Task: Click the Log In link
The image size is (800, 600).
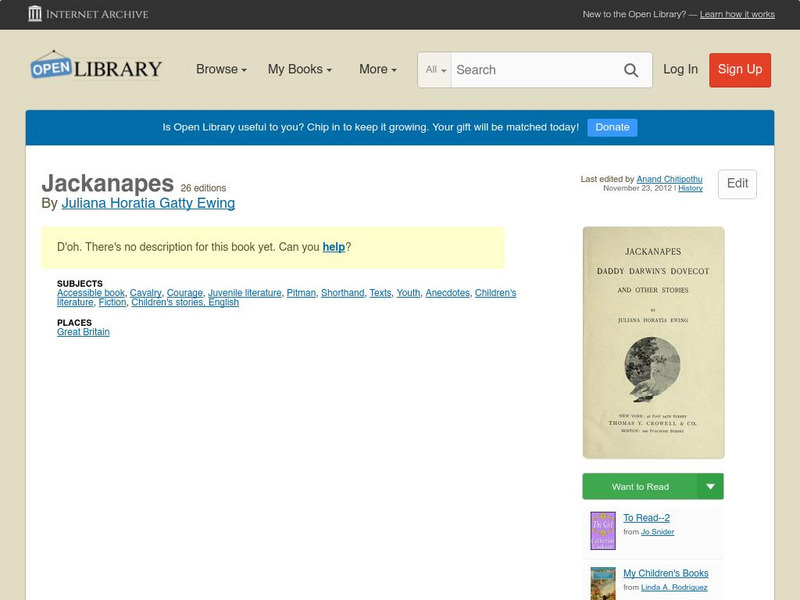Action: (679, 70)
